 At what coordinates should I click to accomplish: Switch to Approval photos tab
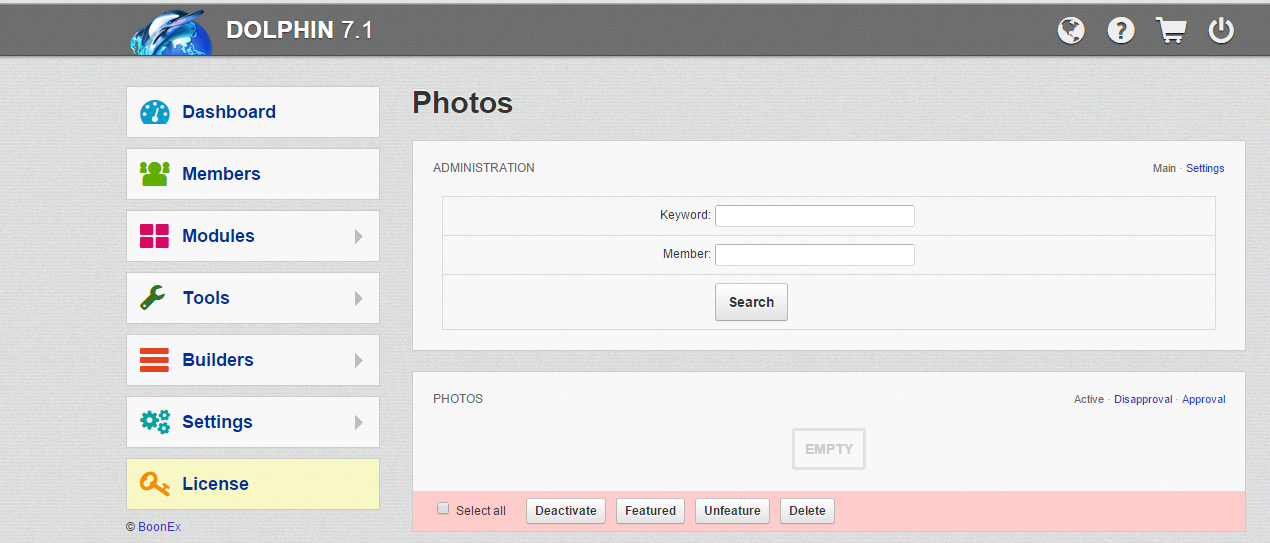pos(1203,399)
